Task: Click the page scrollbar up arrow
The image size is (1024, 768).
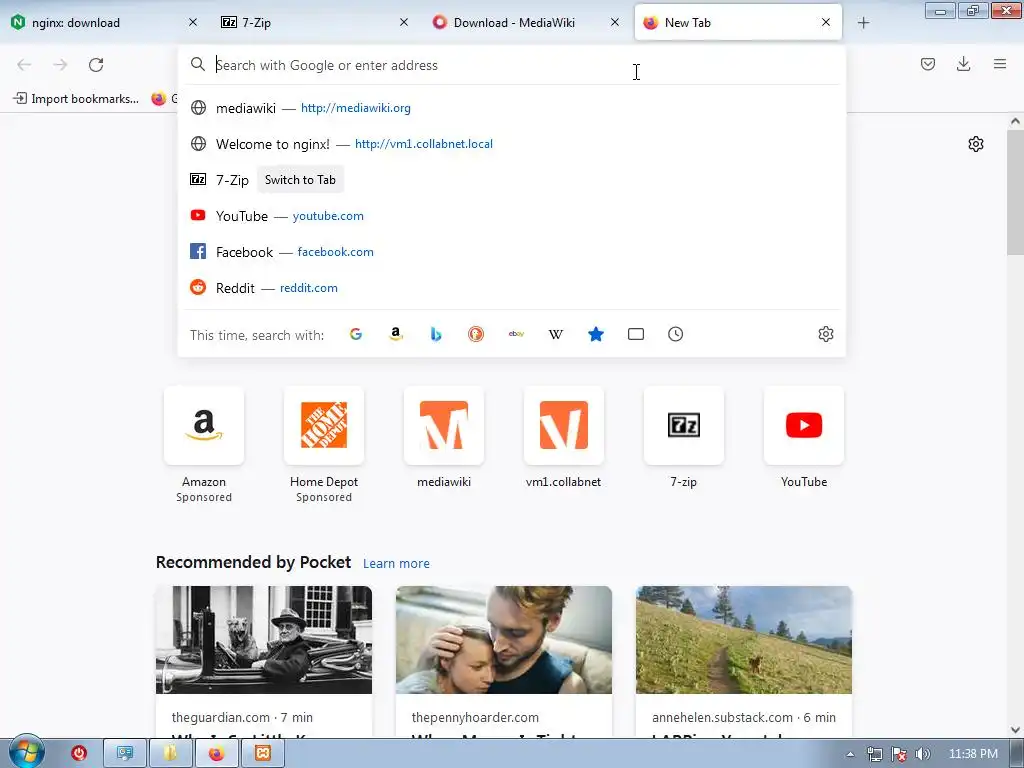Action: pos(1015,121)
